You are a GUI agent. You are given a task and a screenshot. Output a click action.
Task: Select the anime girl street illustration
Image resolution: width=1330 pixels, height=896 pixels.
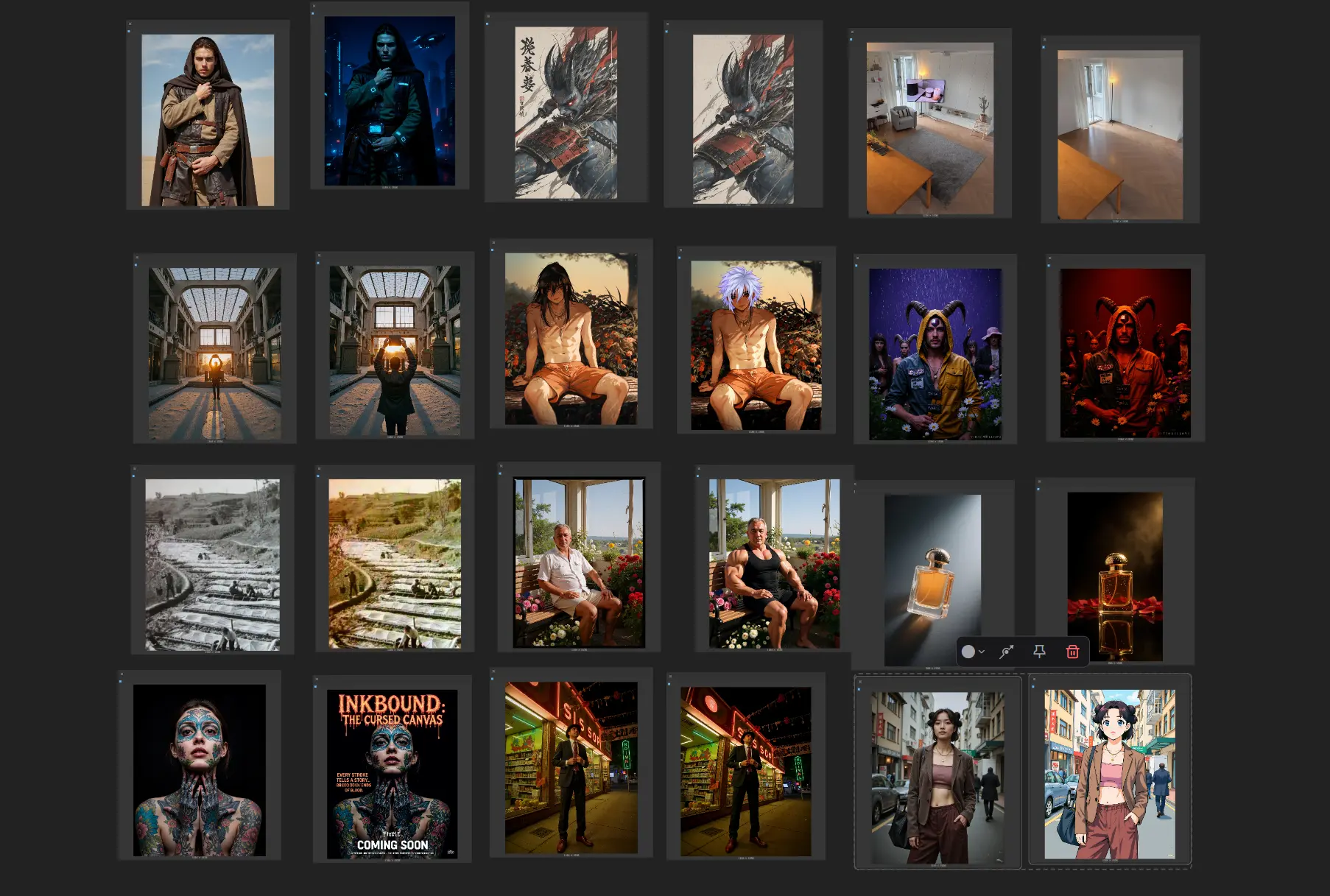click(1109, 774)
